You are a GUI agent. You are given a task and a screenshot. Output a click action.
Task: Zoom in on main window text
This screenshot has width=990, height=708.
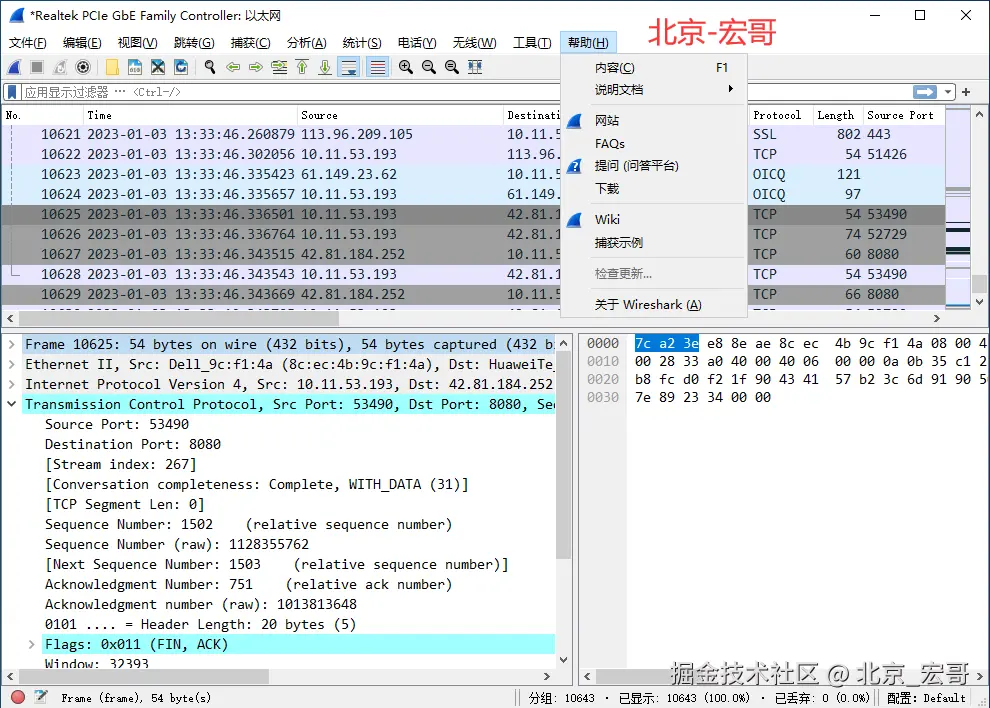click(406, 67)
